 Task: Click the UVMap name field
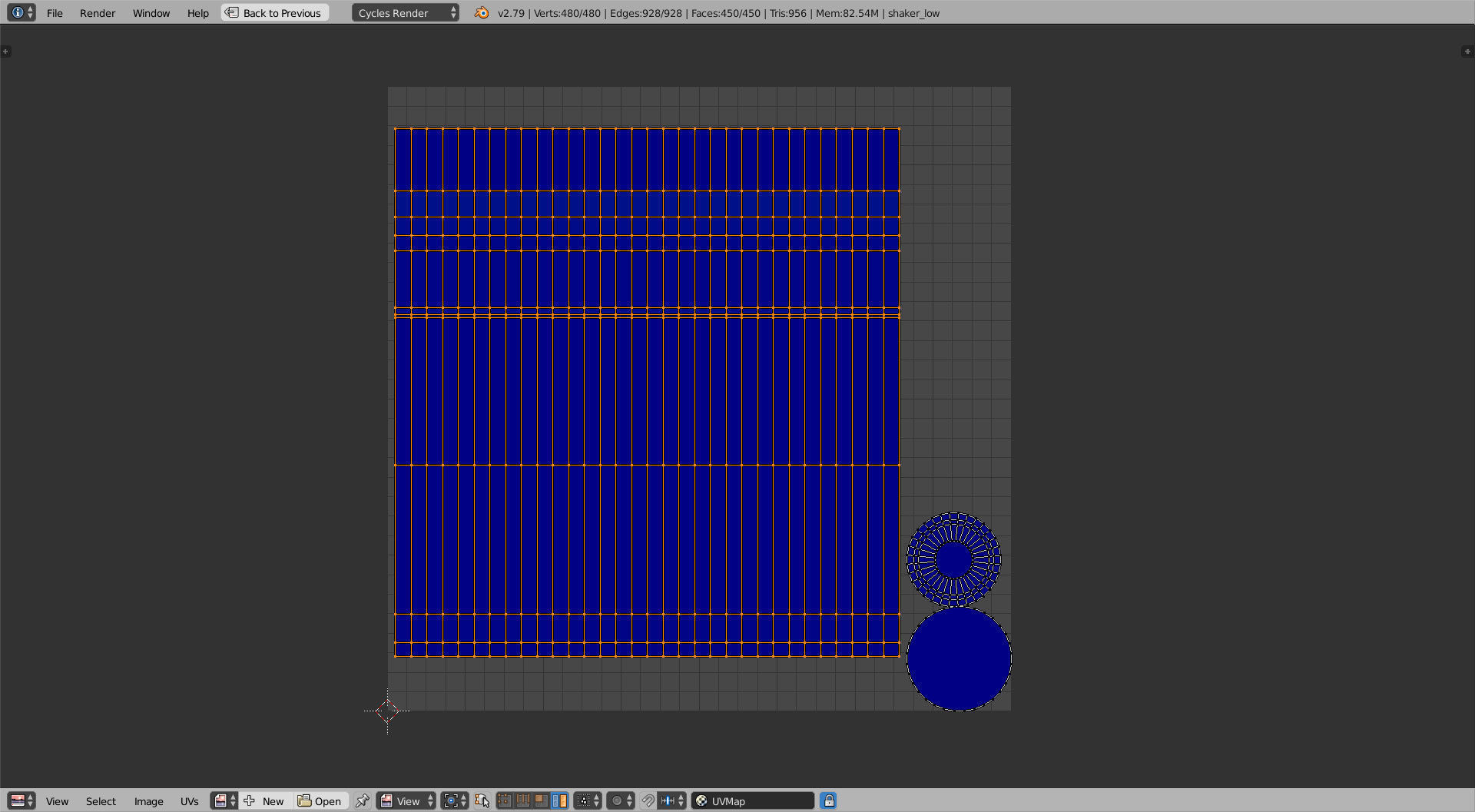click(x=753, y=800)
